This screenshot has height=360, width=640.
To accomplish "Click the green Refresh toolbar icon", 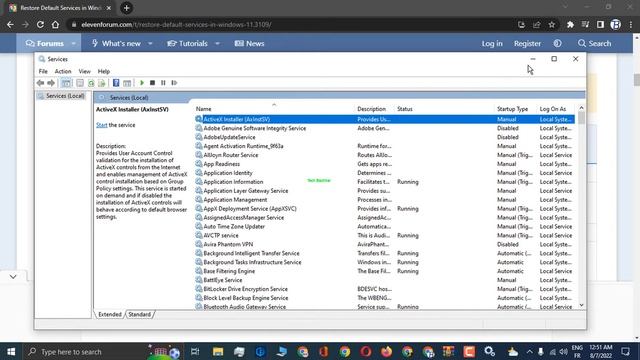I will tap(91, 83).
